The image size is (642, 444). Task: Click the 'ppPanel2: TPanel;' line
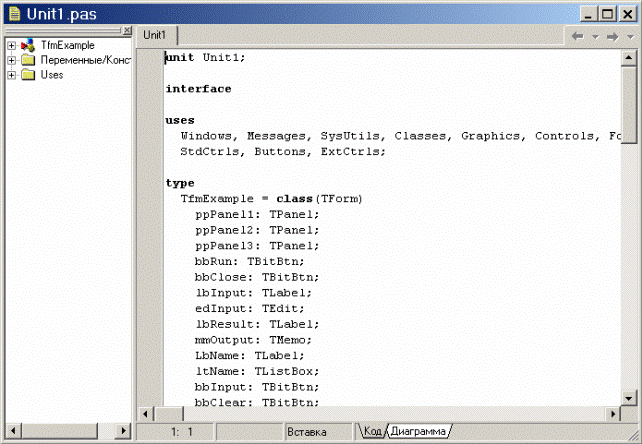point(257,230)
